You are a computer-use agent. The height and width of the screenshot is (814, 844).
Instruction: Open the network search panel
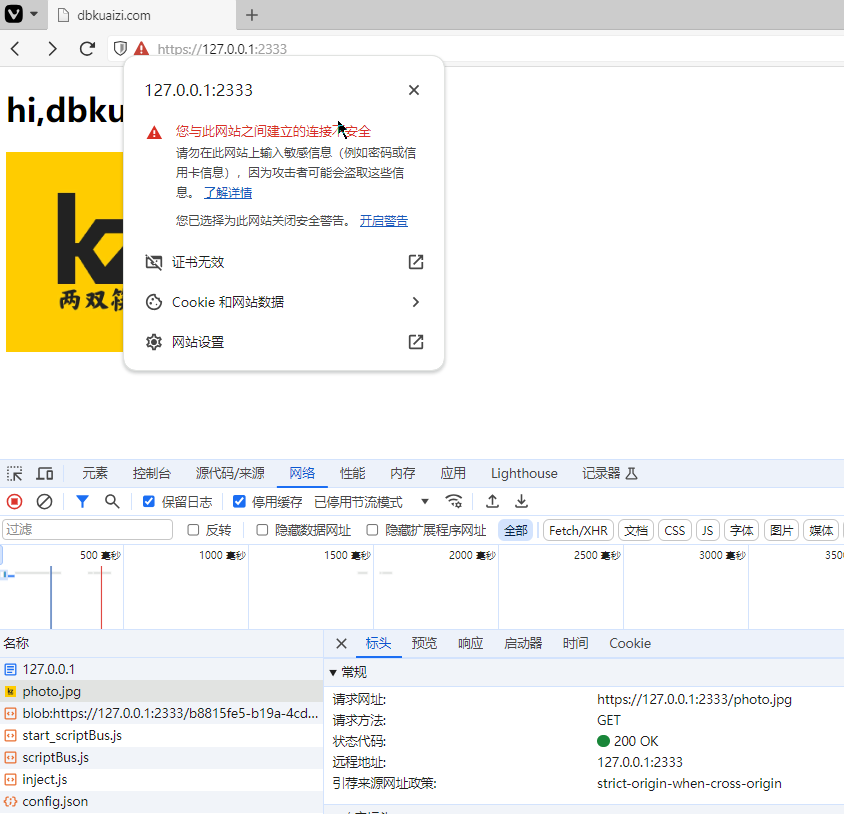click(x=111, y=501)
